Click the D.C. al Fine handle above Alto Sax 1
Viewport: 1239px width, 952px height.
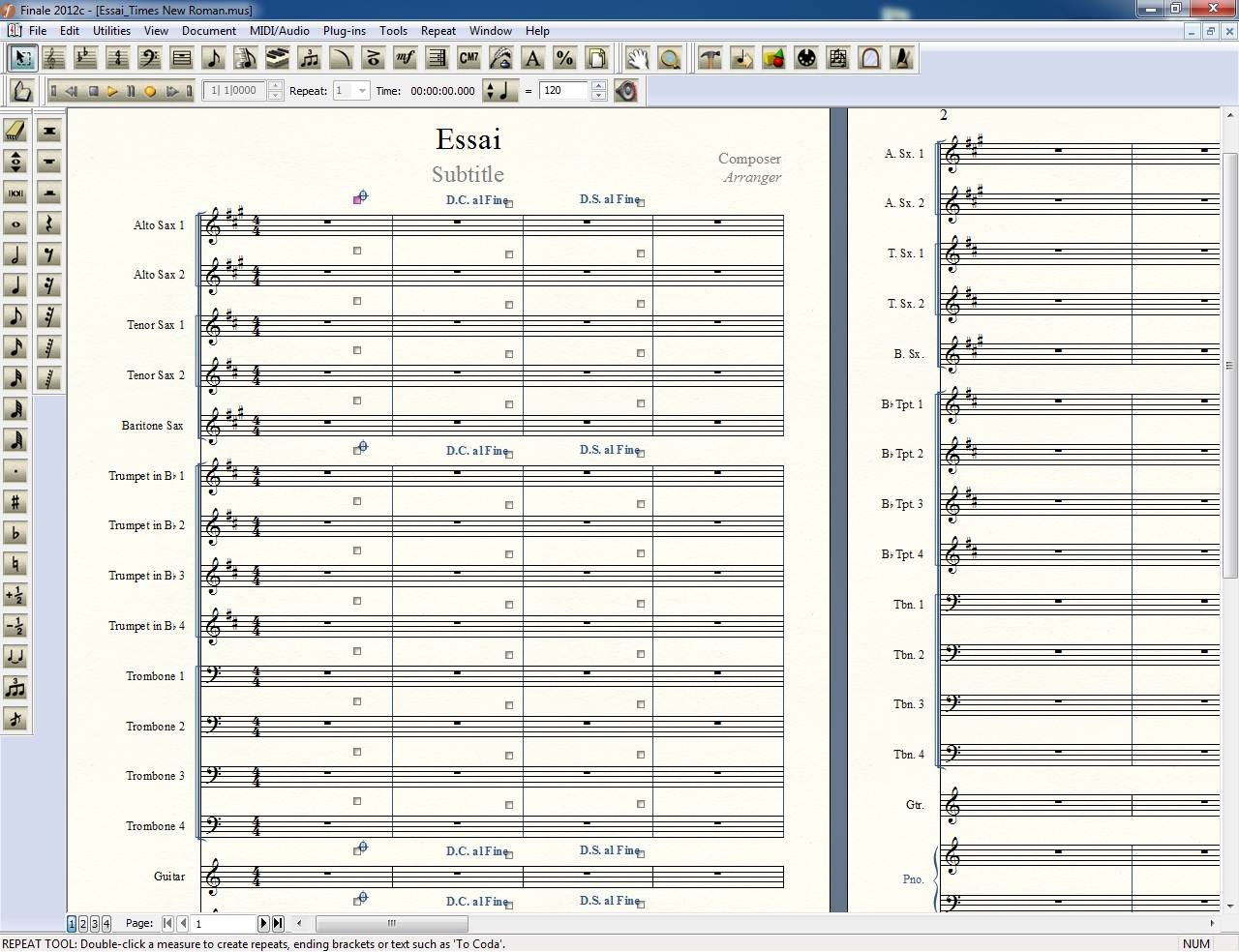(509, 203)
